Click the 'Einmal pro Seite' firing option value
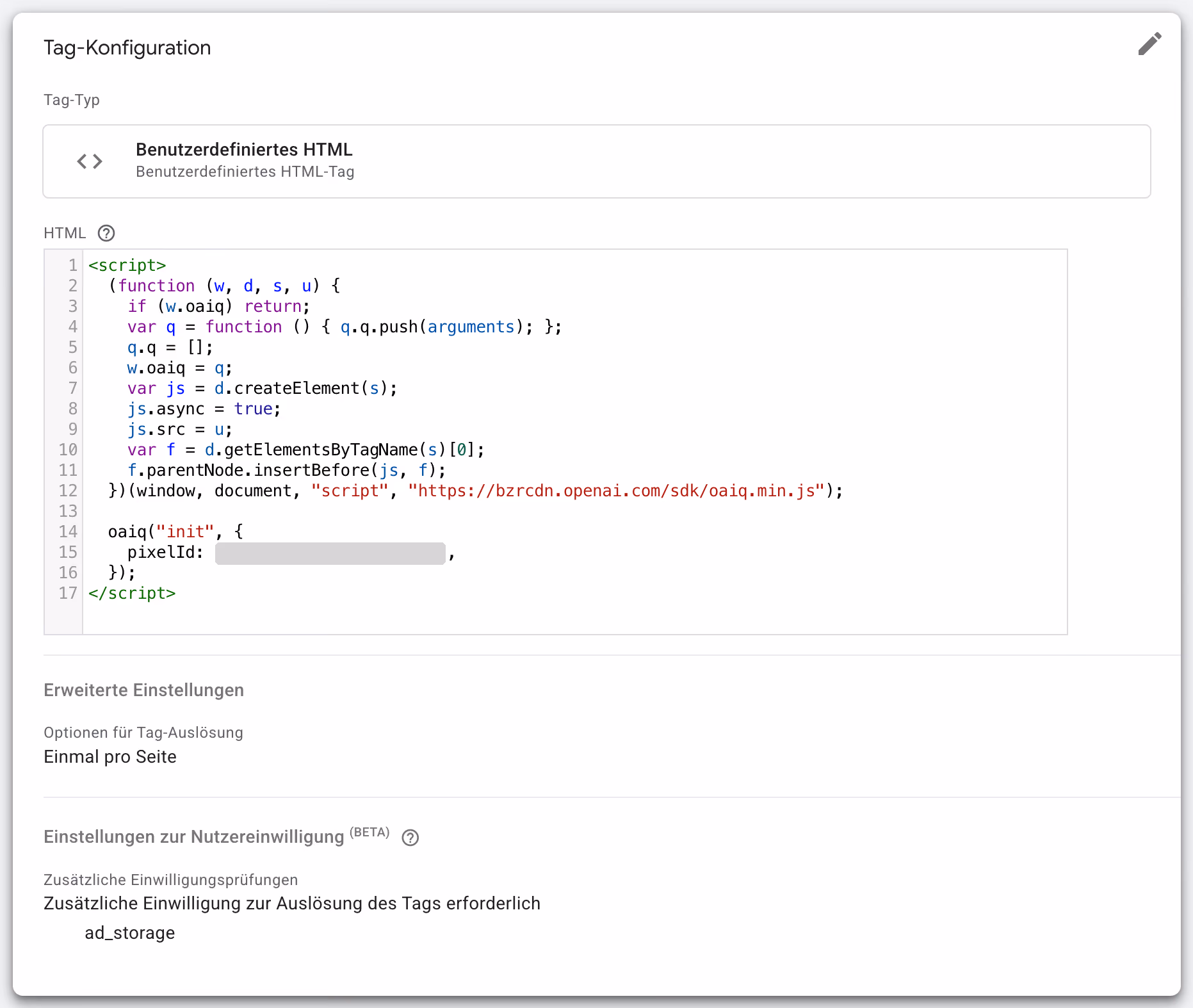The height and width of the screenshot is (1008, 1193). pyautogui.click(x=110, y=757)
